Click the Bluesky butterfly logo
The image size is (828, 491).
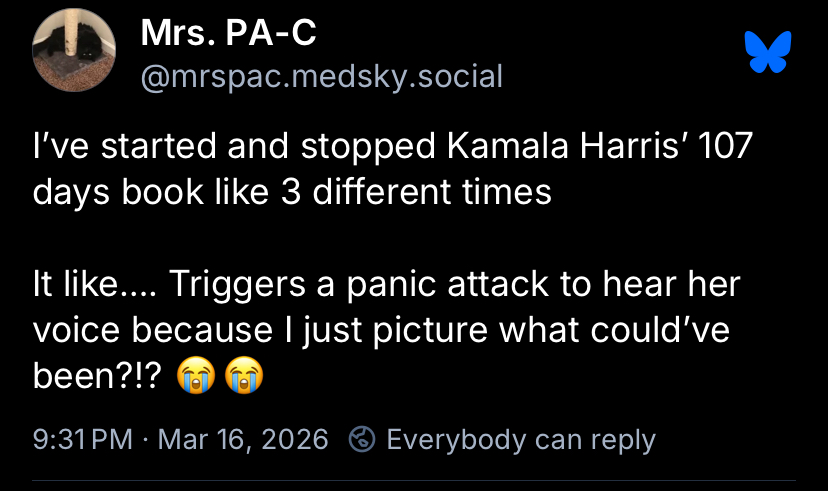(x=768, y=51)
